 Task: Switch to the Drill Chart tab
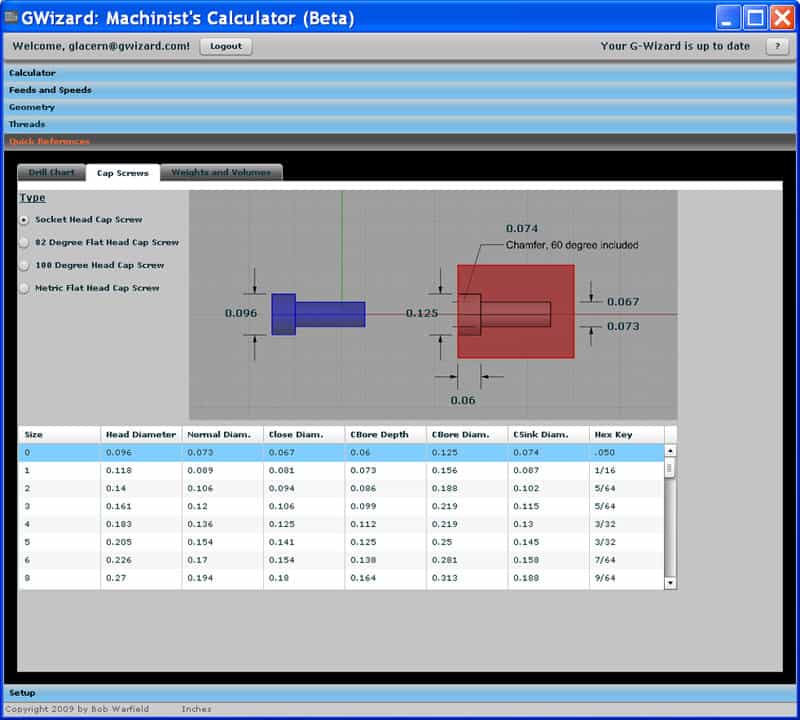pos(50,172)
